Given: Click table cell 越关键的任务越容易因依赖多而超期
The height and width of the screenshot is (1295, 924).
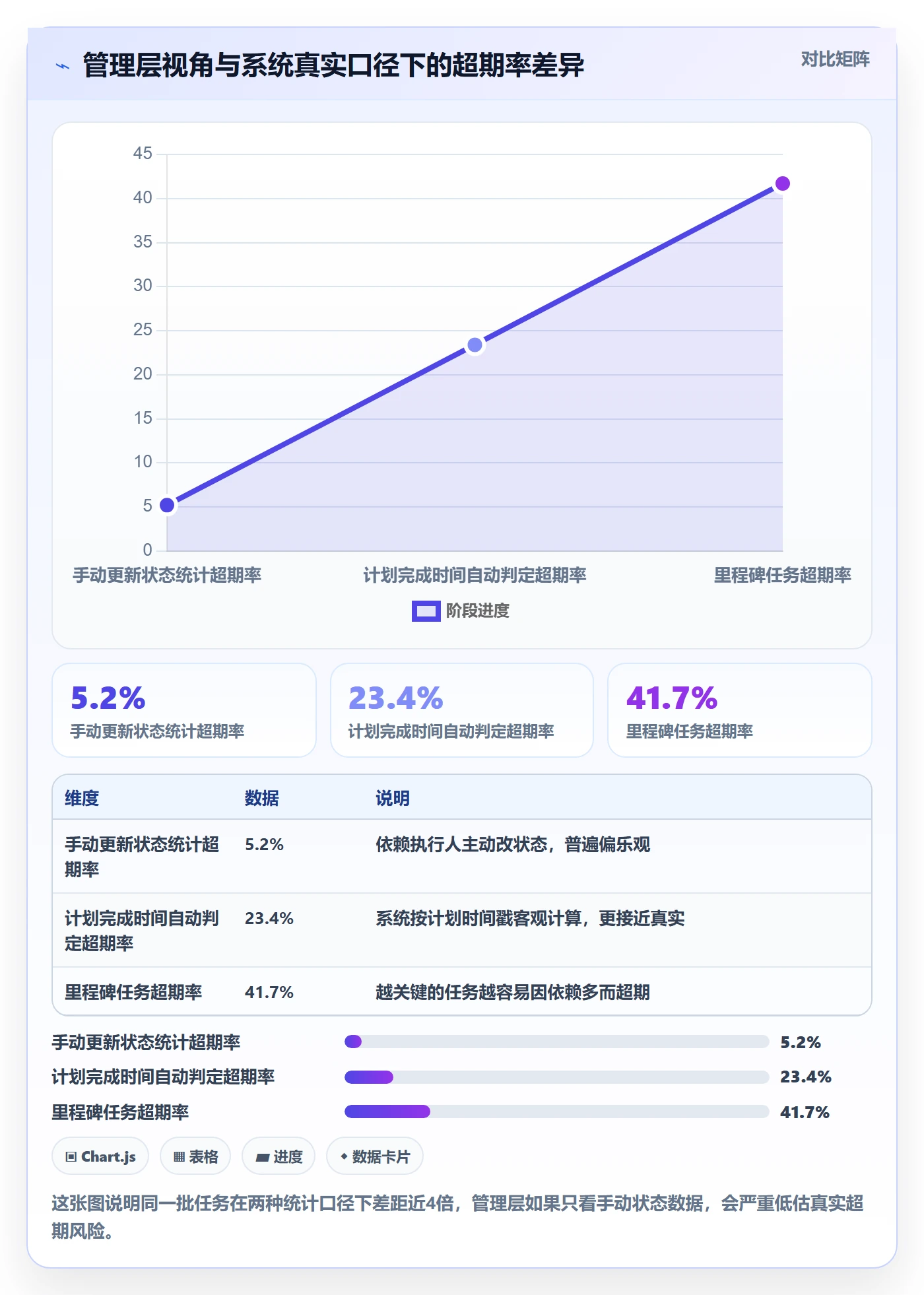Looking at the screenshot, I should 513,992.
